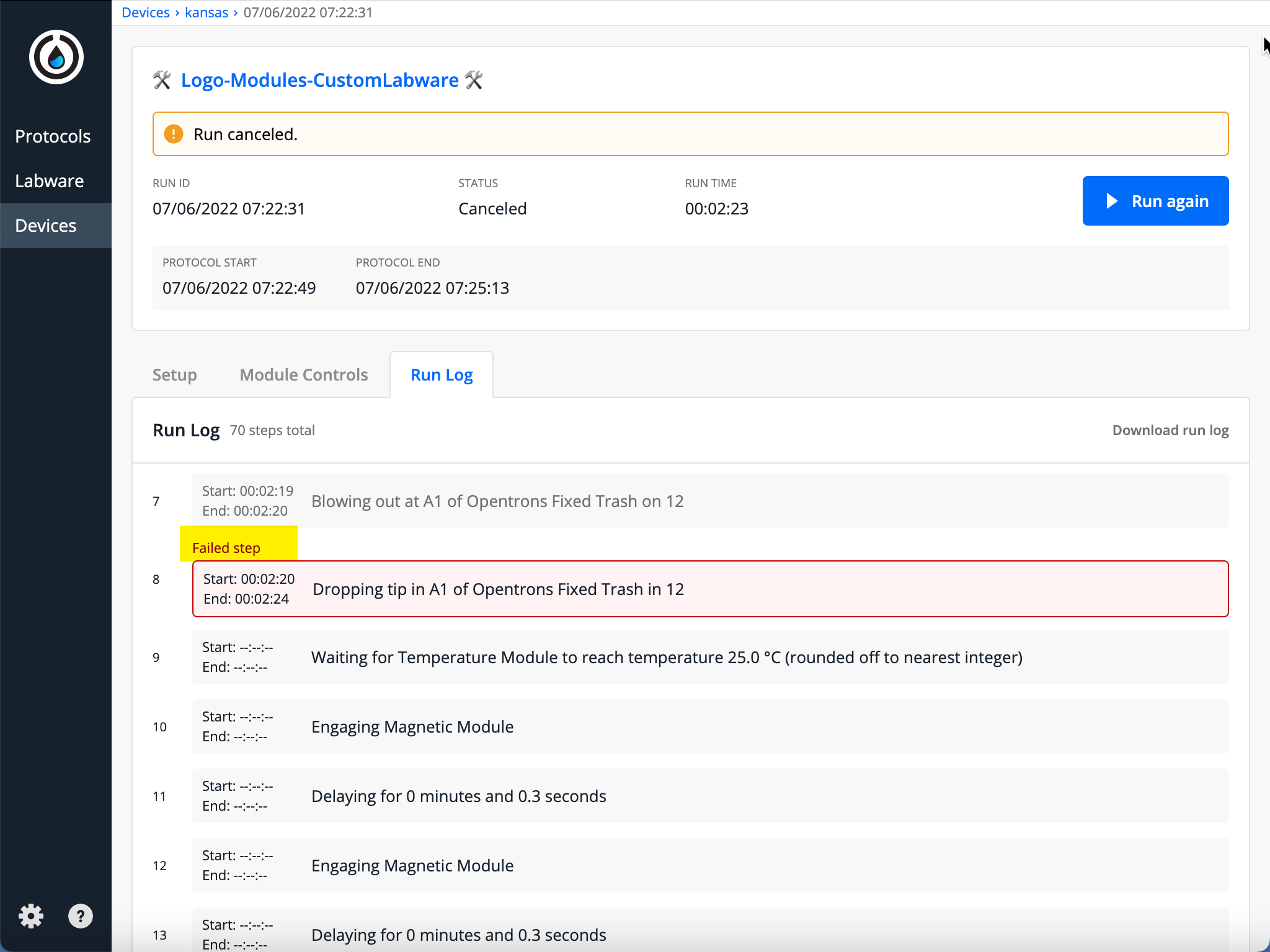Click the Opentrons logo icon

coord(55,56)
